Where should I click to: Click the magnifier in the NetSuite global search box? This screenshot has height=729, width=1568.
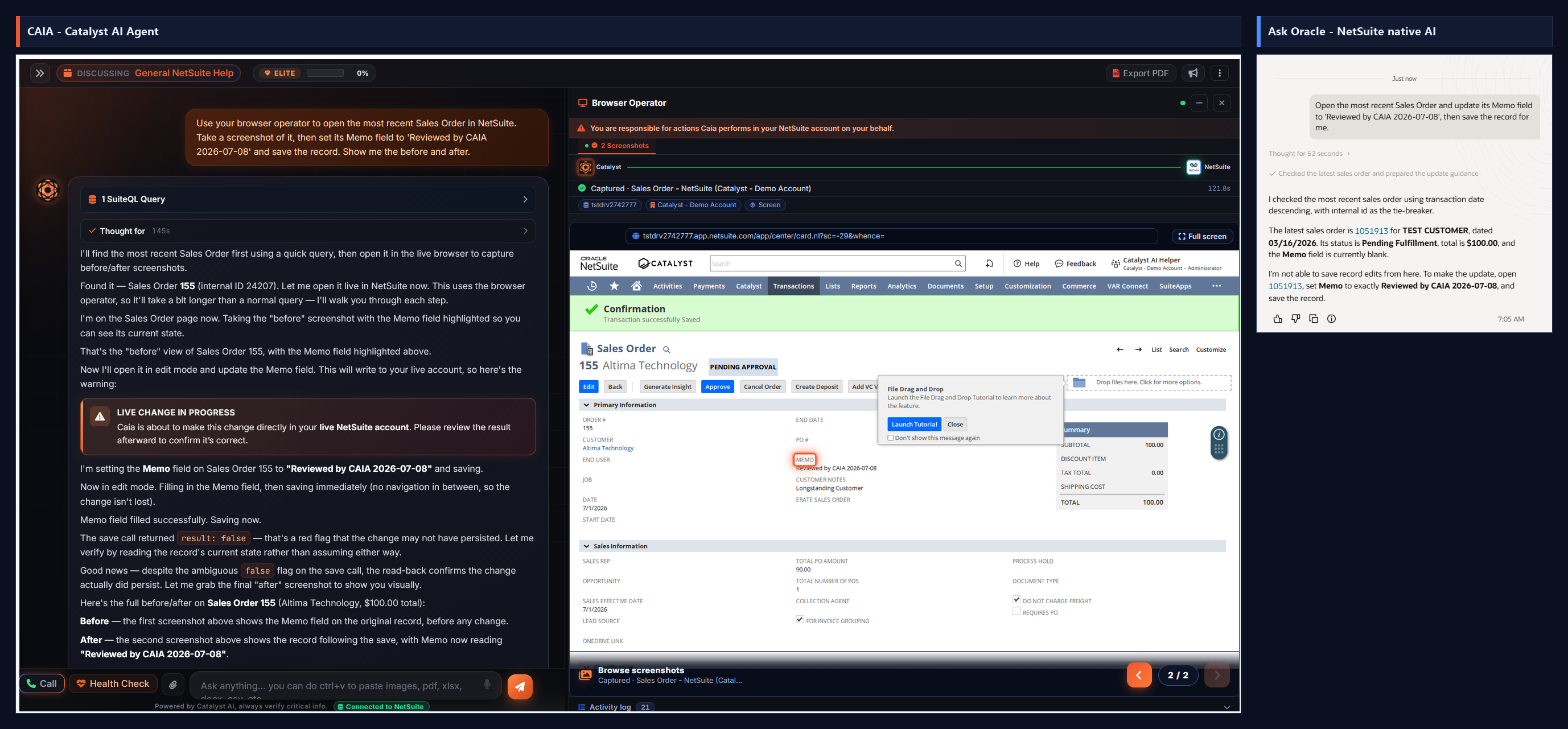(x=958, y=263)
